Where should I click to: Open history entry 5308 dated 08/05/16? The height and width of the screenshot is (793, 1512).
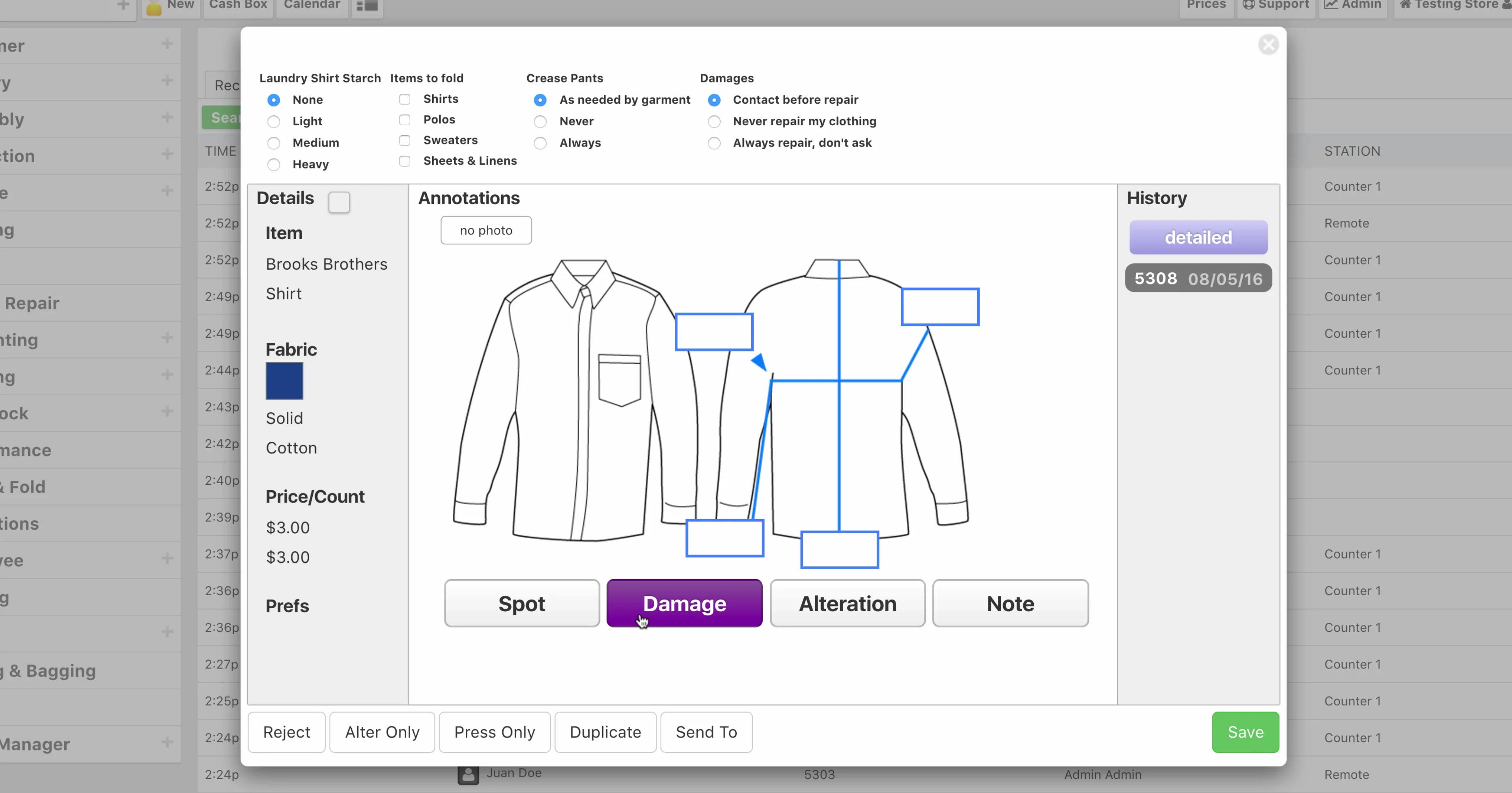pos(1198,279)
